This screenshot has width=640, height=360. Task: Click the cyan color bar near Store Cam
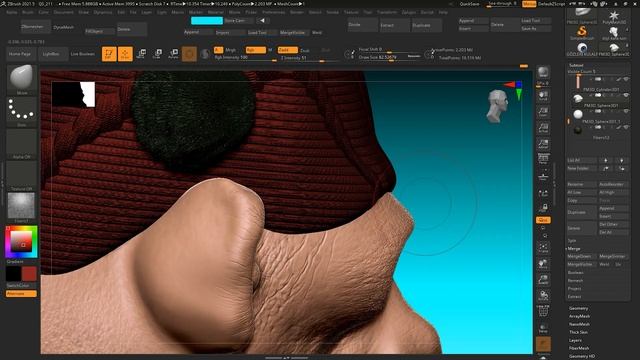pos(207,20)
